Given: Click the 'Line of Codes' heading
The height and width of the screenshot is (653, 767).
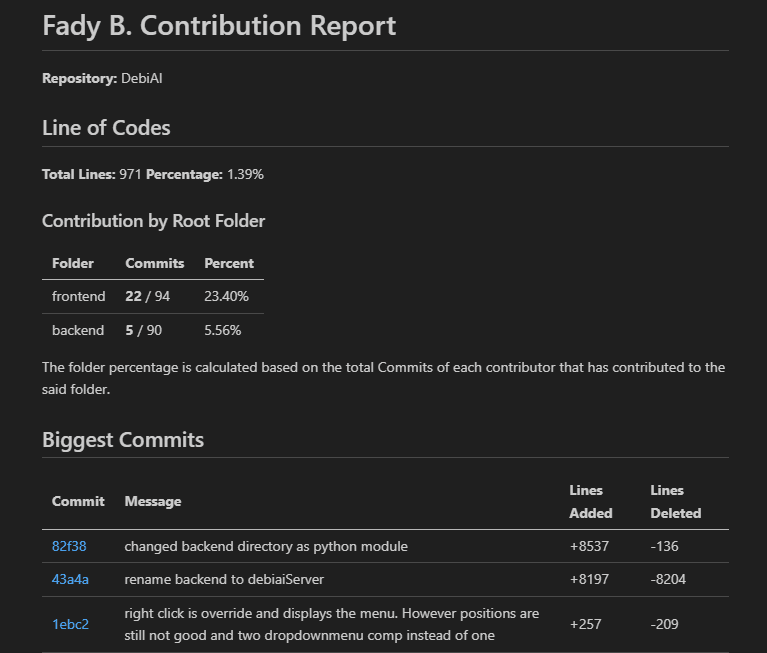Looking at the screenshot, I should click(106, 128).
